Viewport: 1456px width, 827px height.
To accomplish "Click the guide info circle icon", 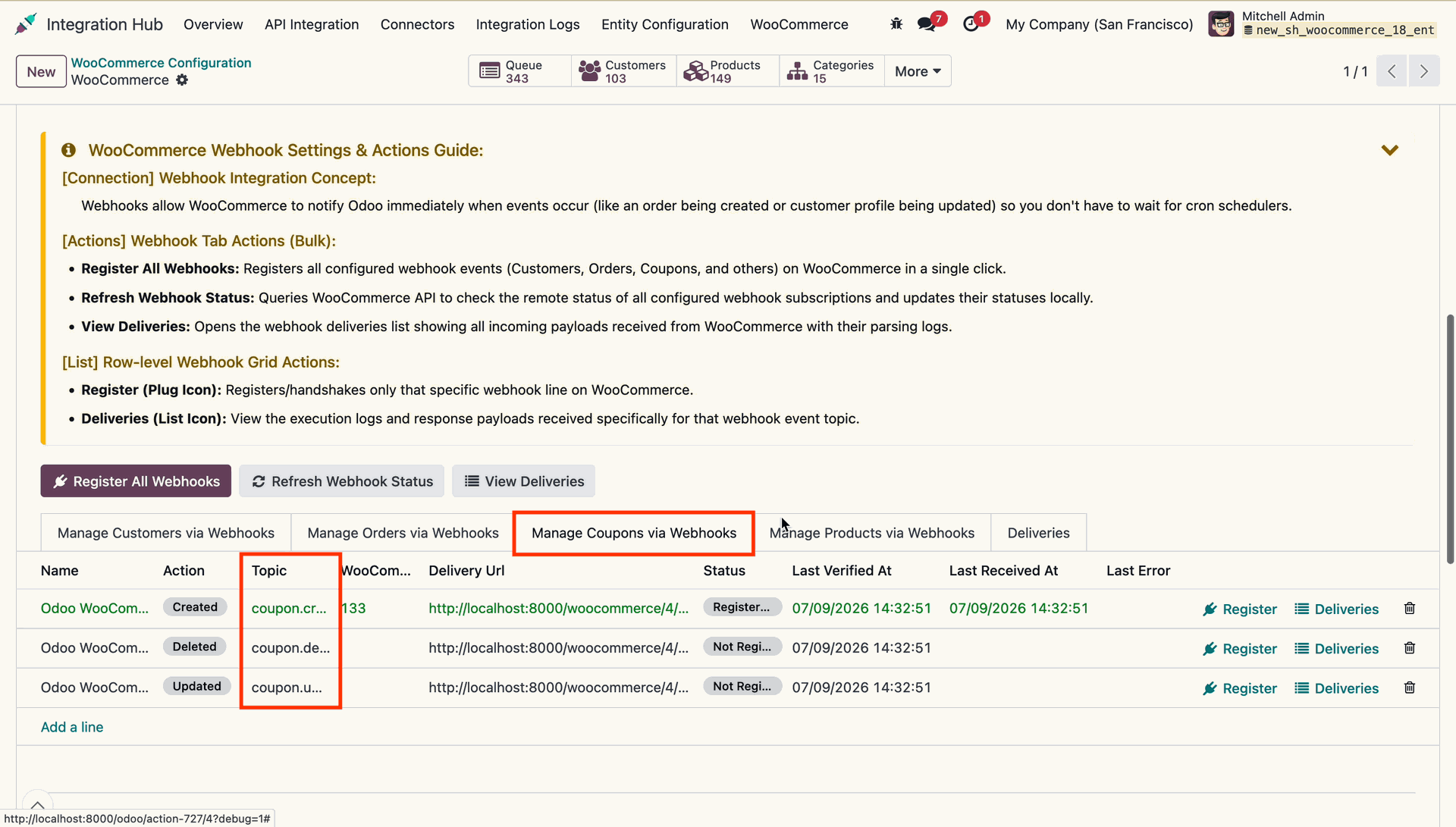I will (x=69, y=150).
